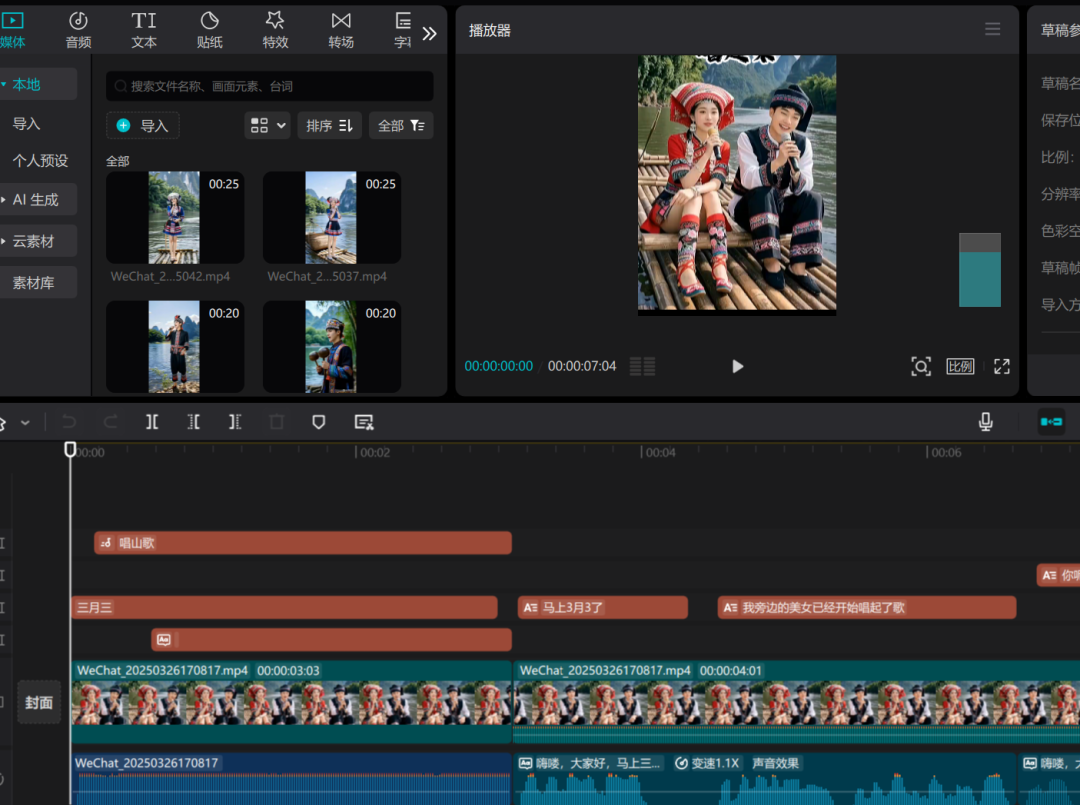Show more tabs with the double-chevron arrow
This screenshot has height=805, width=1080.
click(429, 33)
